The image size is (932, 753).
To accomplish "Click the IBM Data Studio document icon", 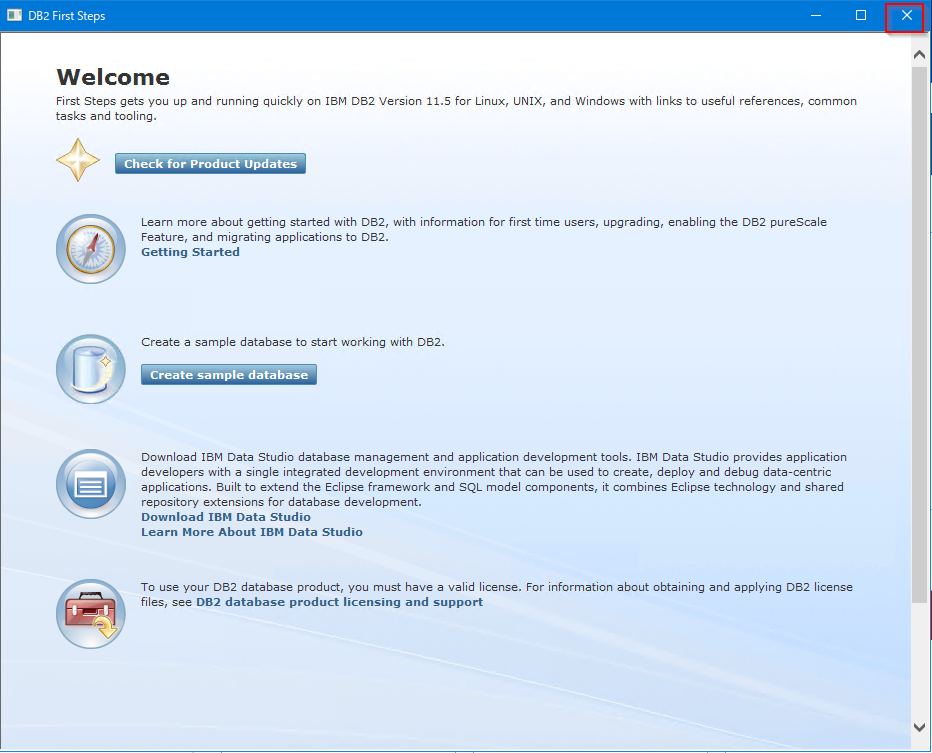I will pyautogui.click(x=90, y=484).
